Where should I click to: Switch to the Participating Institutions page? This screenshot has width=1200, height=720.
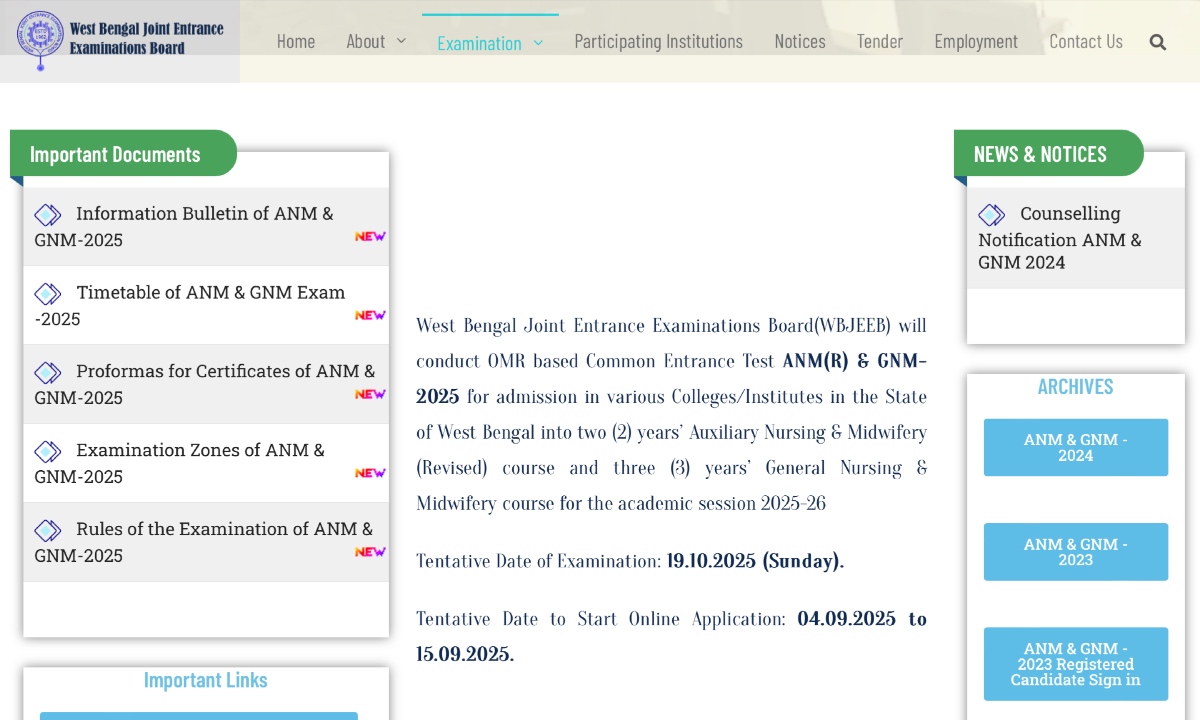[658, 41]
